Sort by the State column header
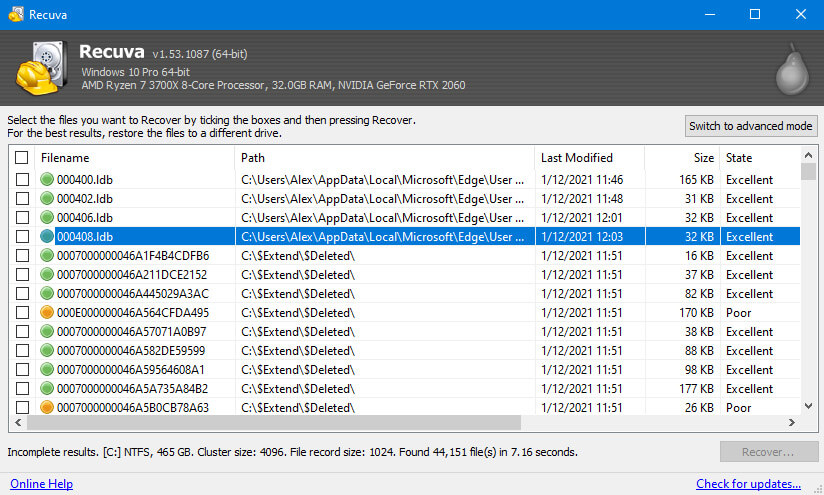Screen dimensions: 824x495 point(760,158)
